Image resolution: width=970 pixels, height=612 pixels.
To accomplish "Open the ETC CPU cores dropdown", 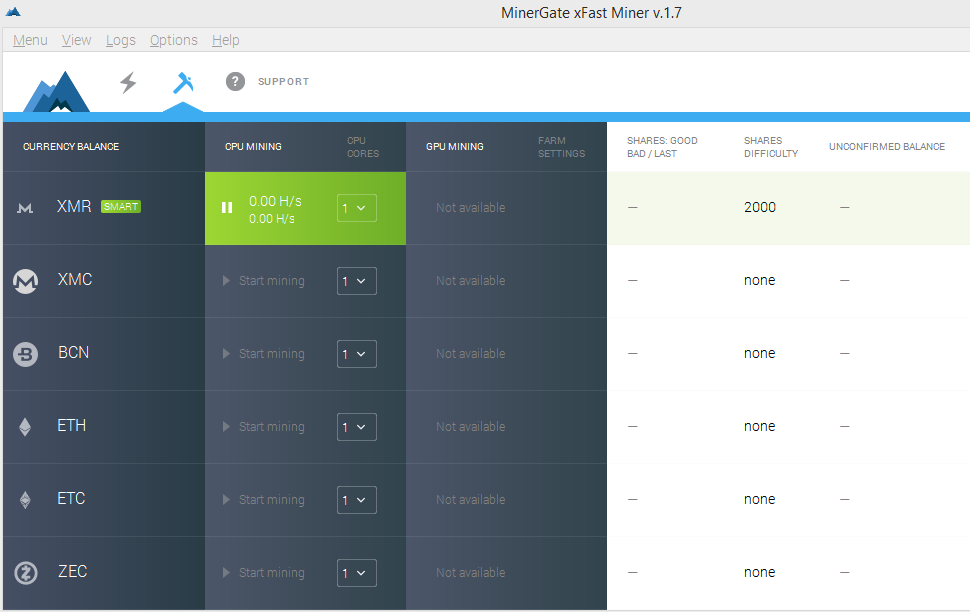I will [357, 500].
